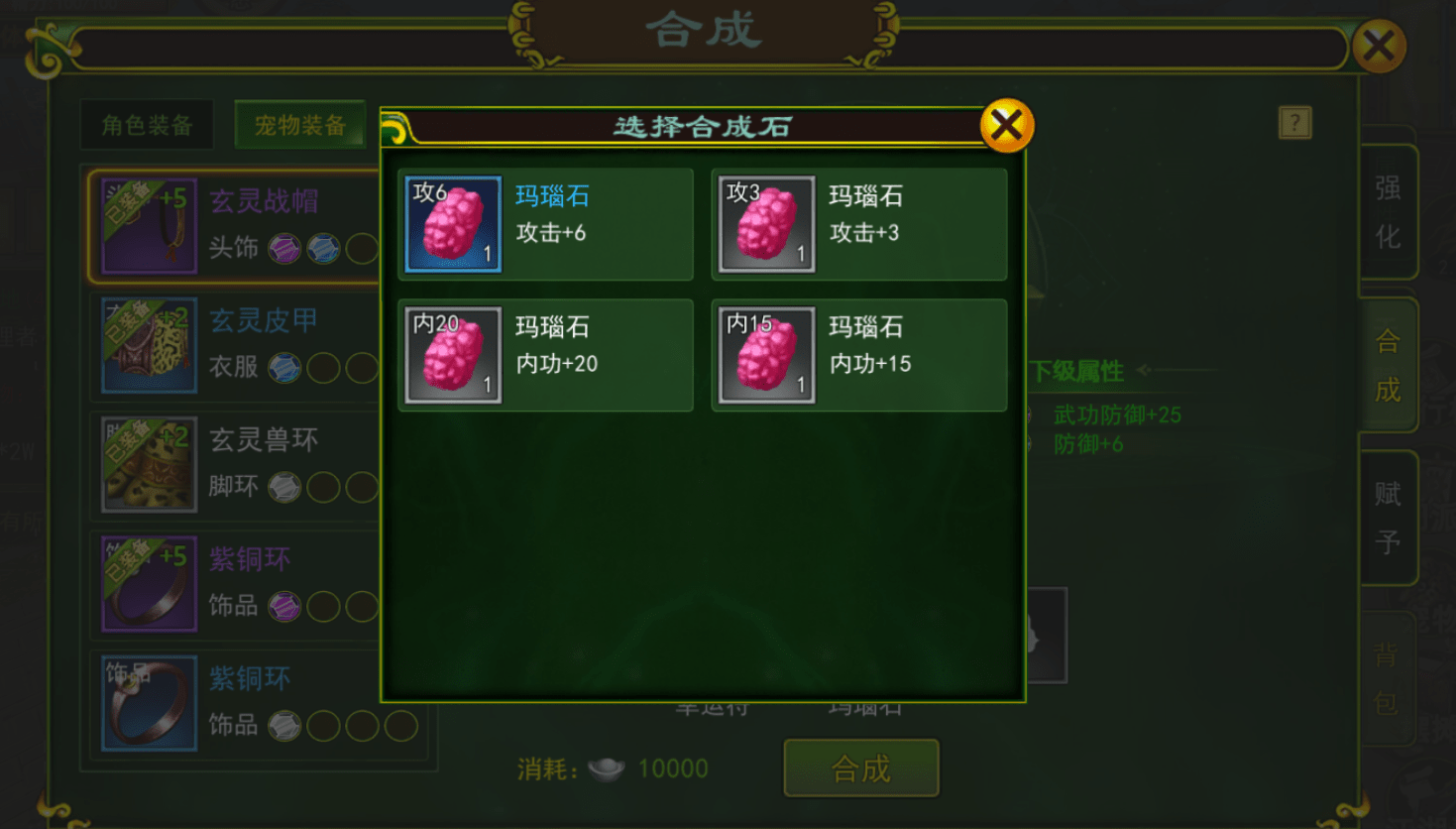Open the 赋予 side tab
Image resolution: width=1456 pixels, height=829 pixels.
(1388, 518)
